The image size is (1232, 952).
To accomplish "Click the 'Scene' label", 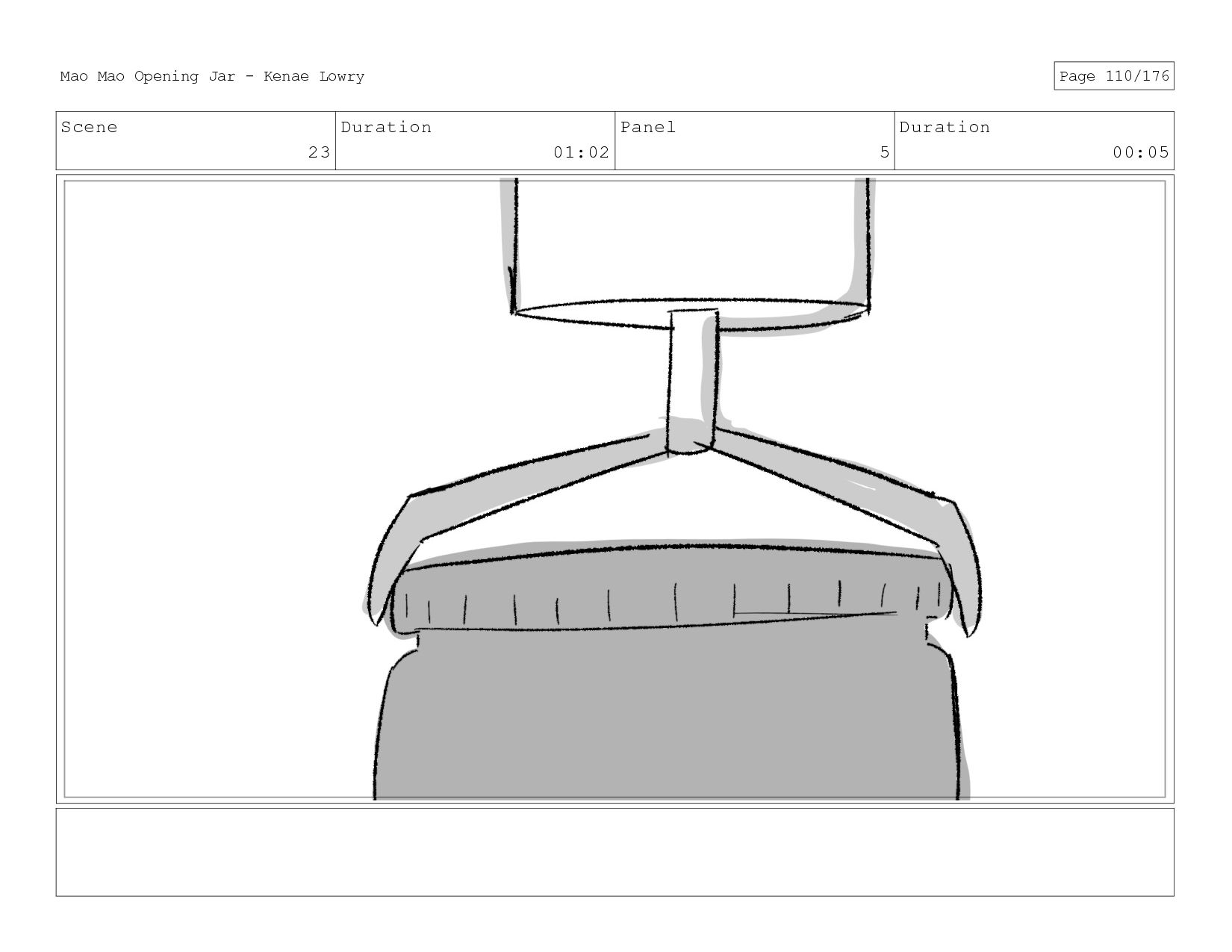I will click(x=89, y=127).
